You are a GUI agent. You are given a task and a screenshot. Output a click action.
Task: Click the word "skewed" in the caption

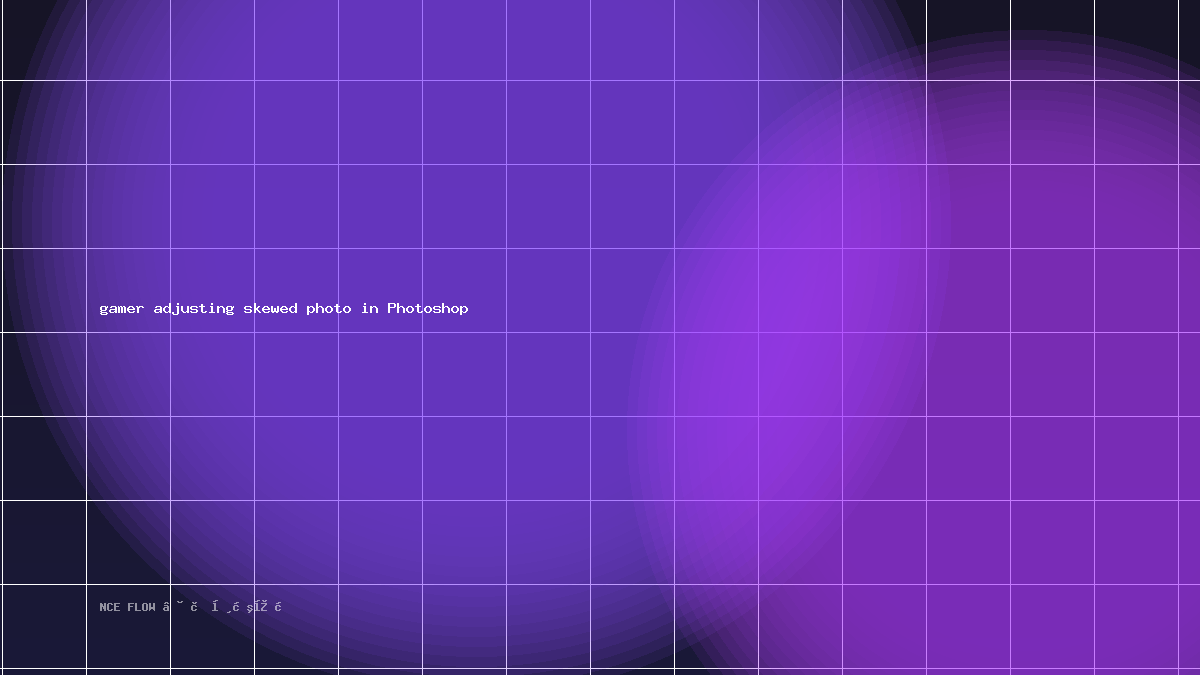click(271, 308)
